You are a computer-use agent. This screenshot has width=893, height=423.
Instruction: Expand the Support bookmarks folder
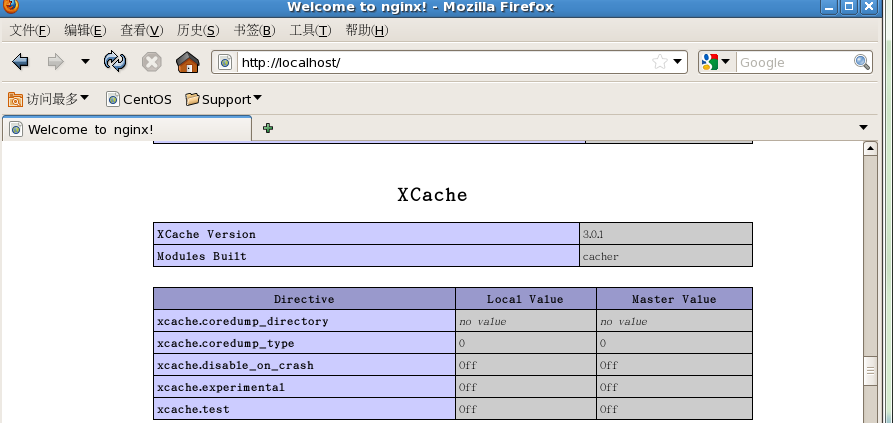tap(223, 100)
